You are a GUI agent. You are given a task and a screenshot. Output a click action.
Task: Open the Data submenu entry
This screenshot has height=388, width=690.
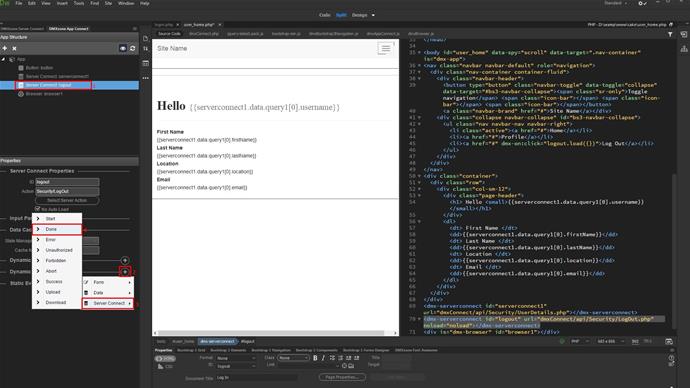coord(108,293)
